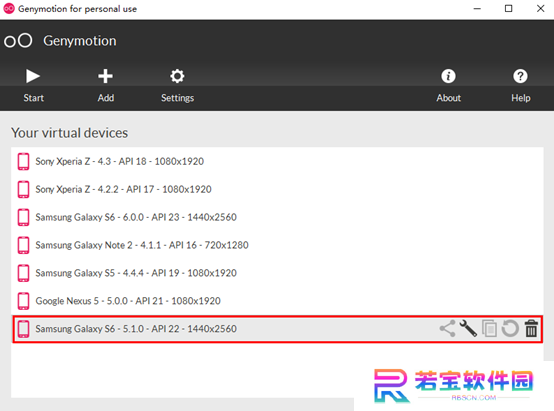Open wrench settings for Galaxy S6 5.1.0
Viewport: 554px width, 411px height.
pos(468,329)
